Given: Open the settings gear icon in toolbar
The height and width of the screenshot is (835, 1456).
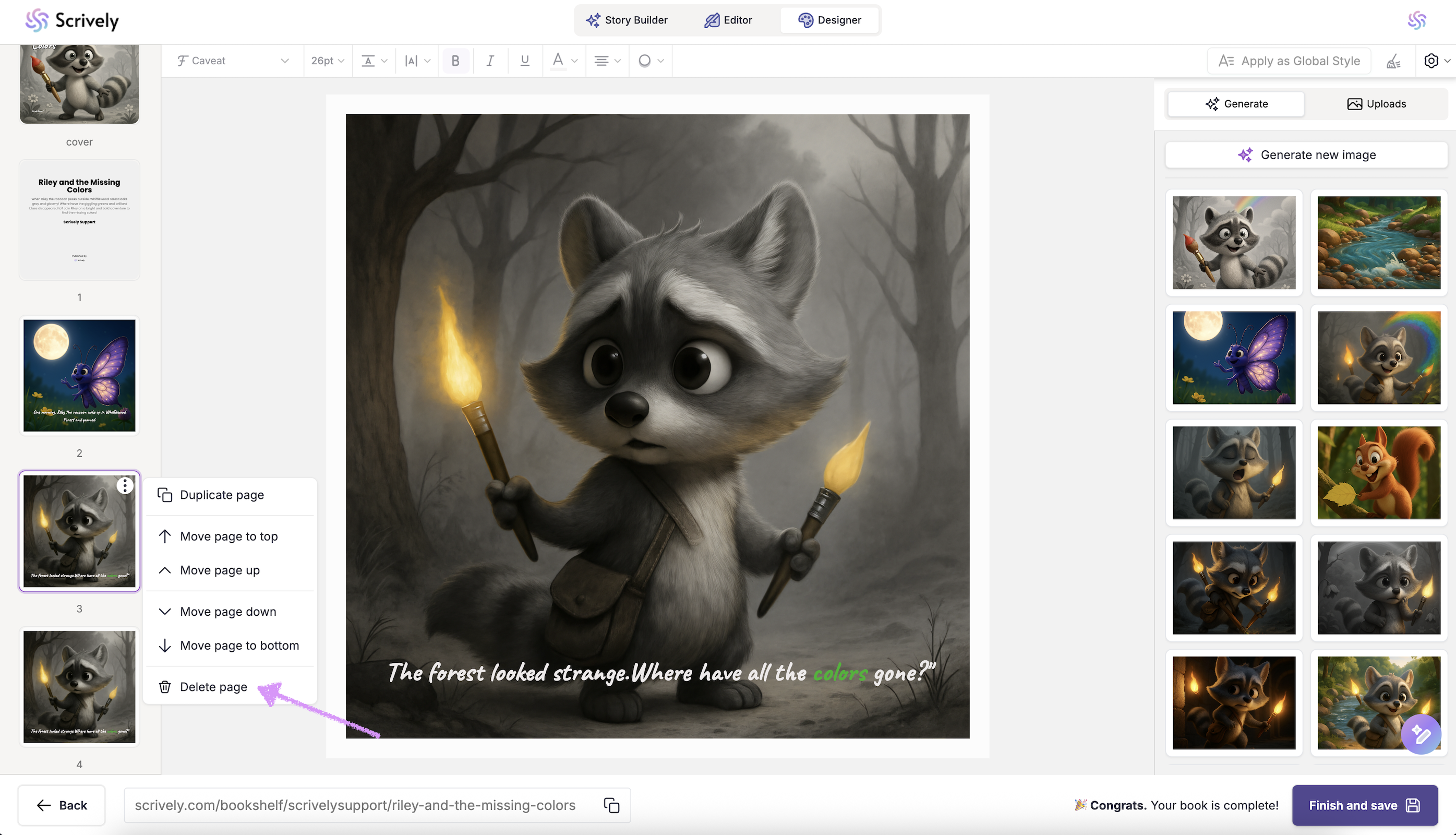Looking at the screenshot, I should [x=1431, y=61].
